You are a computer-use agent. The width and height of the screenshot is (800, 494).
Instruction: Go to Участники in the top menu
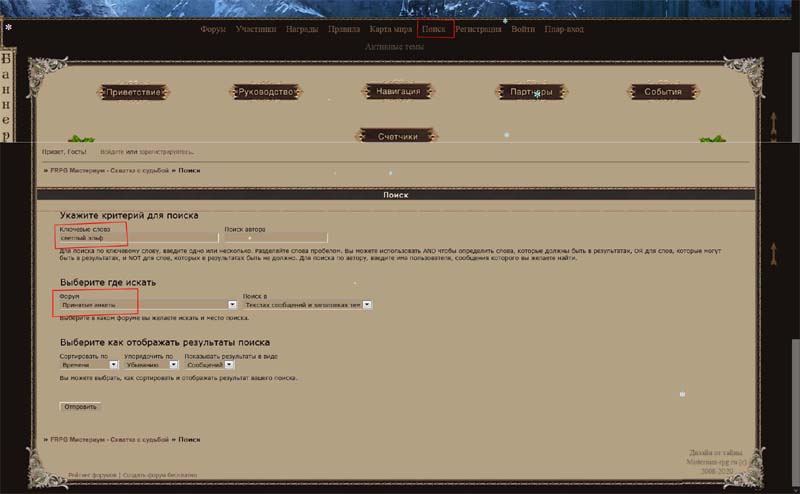[256, 29]
